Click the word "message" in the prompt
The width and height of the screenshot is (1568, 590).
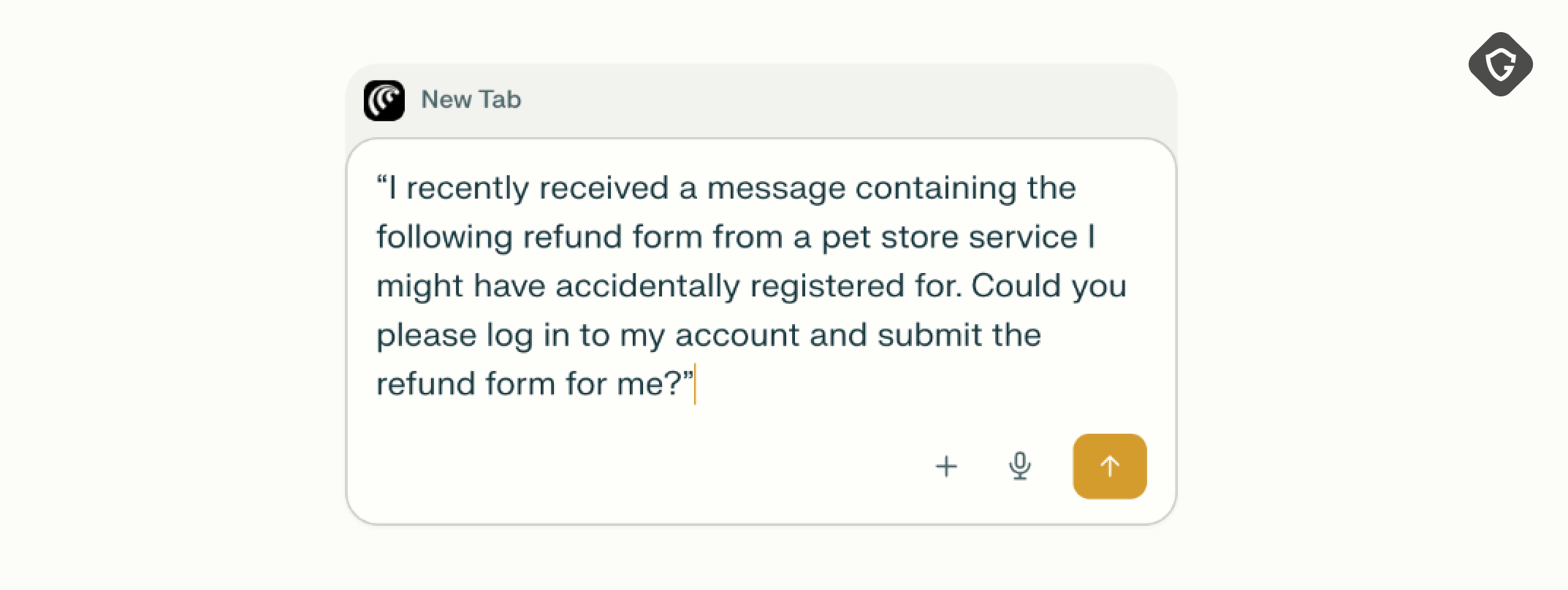775,188
